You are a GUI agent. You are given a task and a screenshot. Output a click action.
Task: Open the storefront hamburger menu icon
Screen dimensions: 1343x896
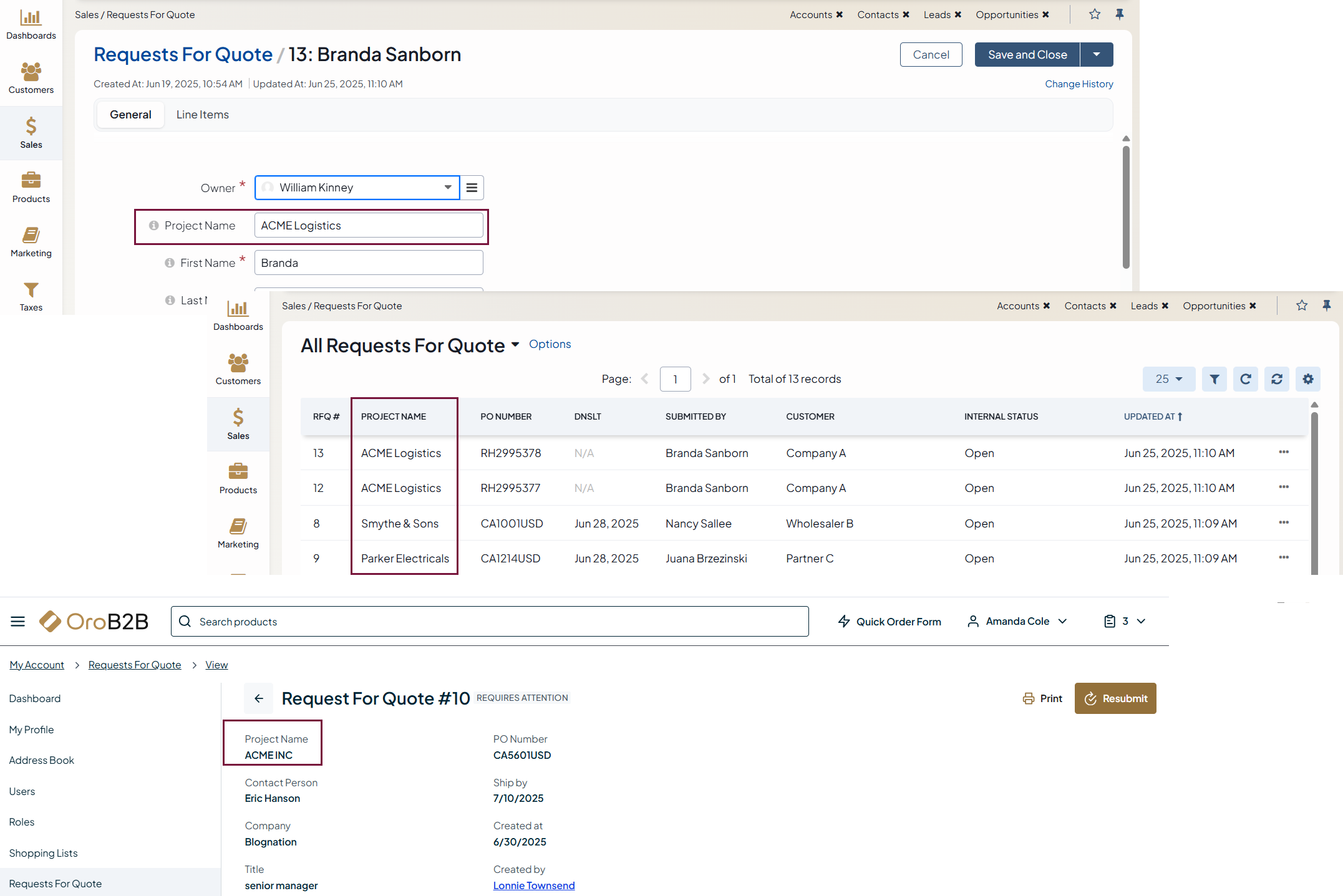click(x=17, y=621)
